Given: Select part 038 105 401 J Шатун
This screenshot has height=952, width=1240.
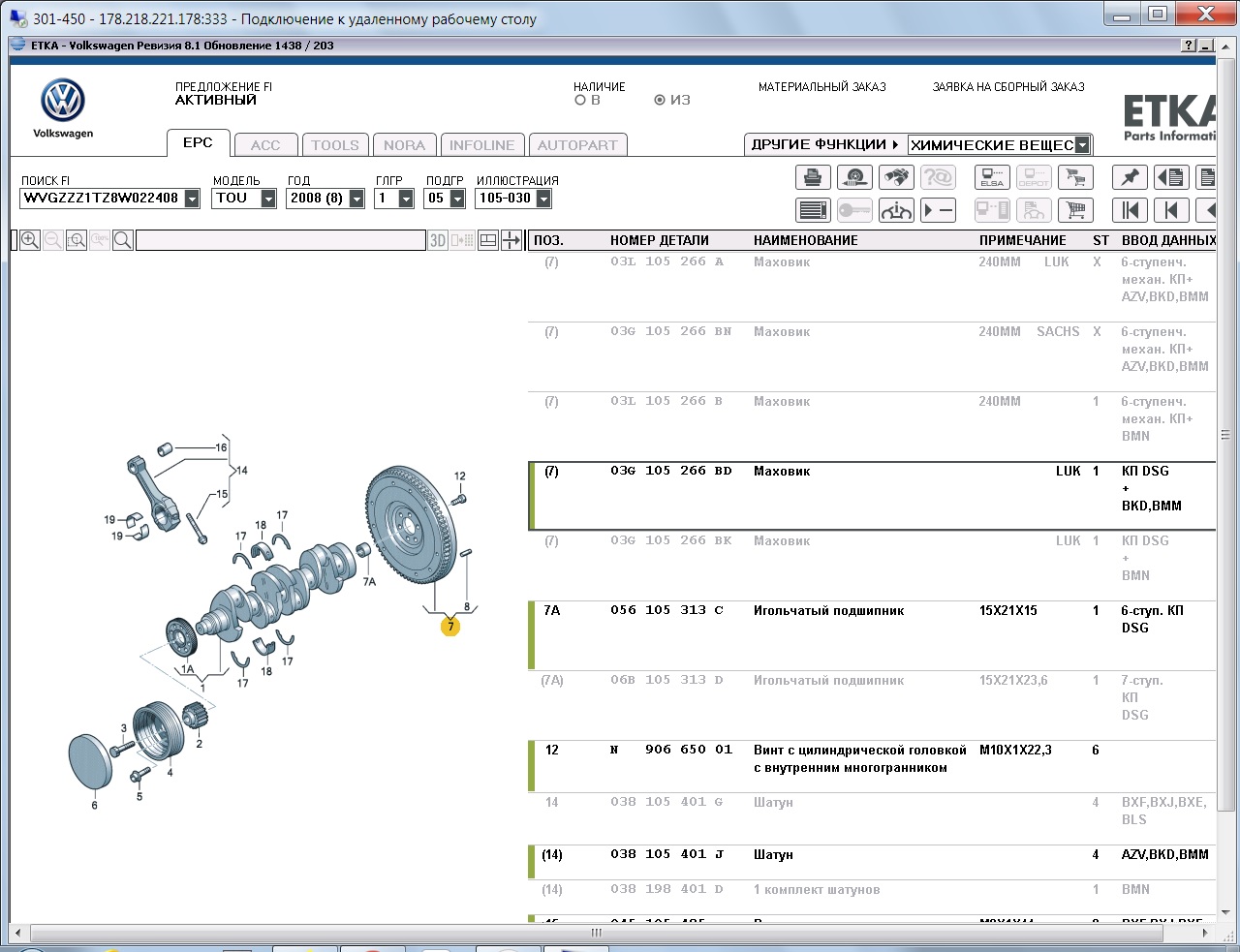Looking at the screenshot, I should tap(872, 862).
